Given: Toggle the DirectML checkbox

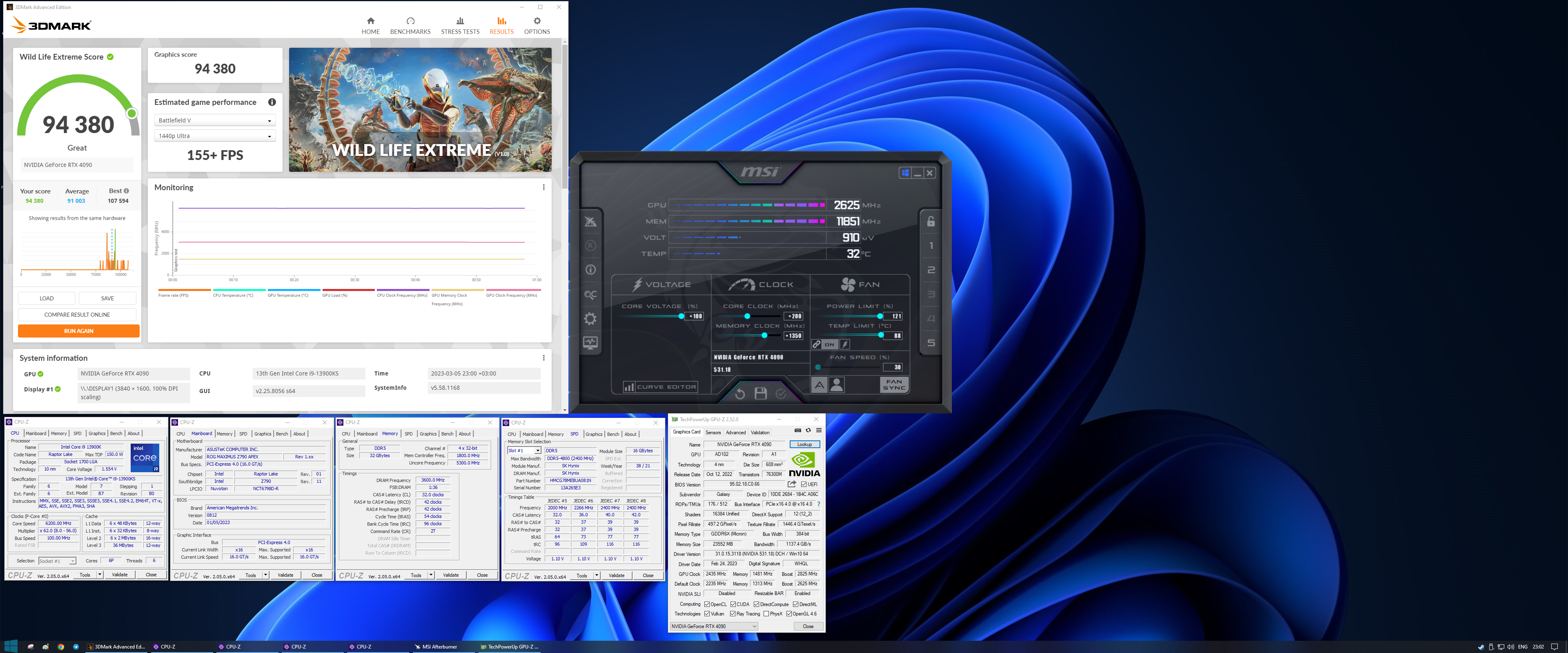Looking at the screenshot, I should pyautogui.click(x=795, y=604).
